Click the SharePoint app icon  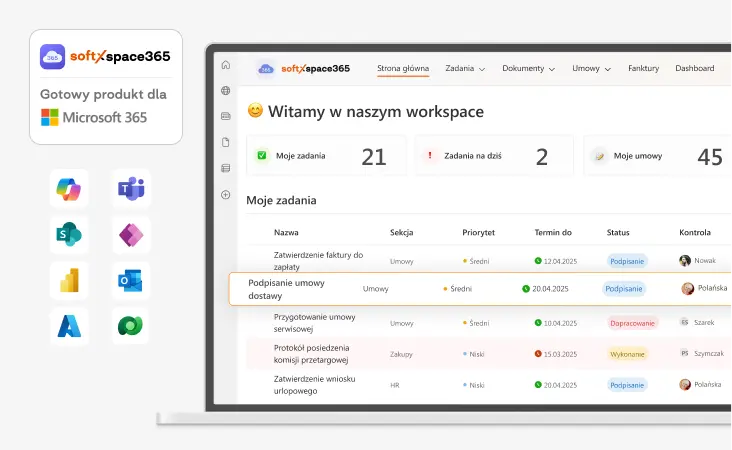click(x=69, y=235)
